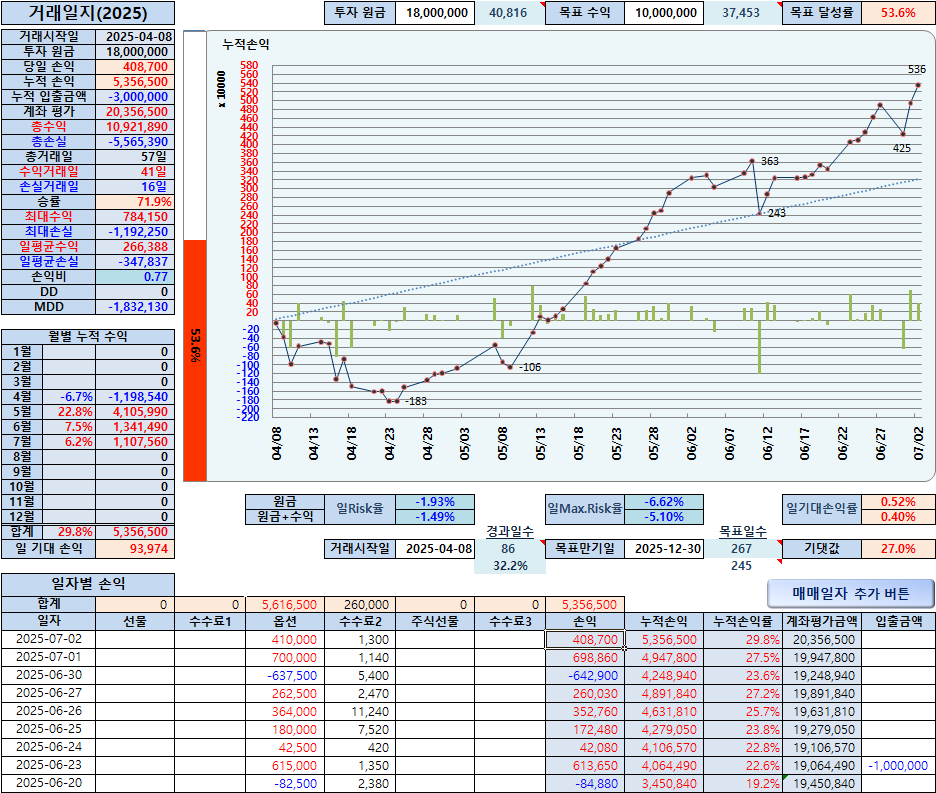Click the red goal-progress bar fill
Screen dimensions: 936x793
[195, 360]
